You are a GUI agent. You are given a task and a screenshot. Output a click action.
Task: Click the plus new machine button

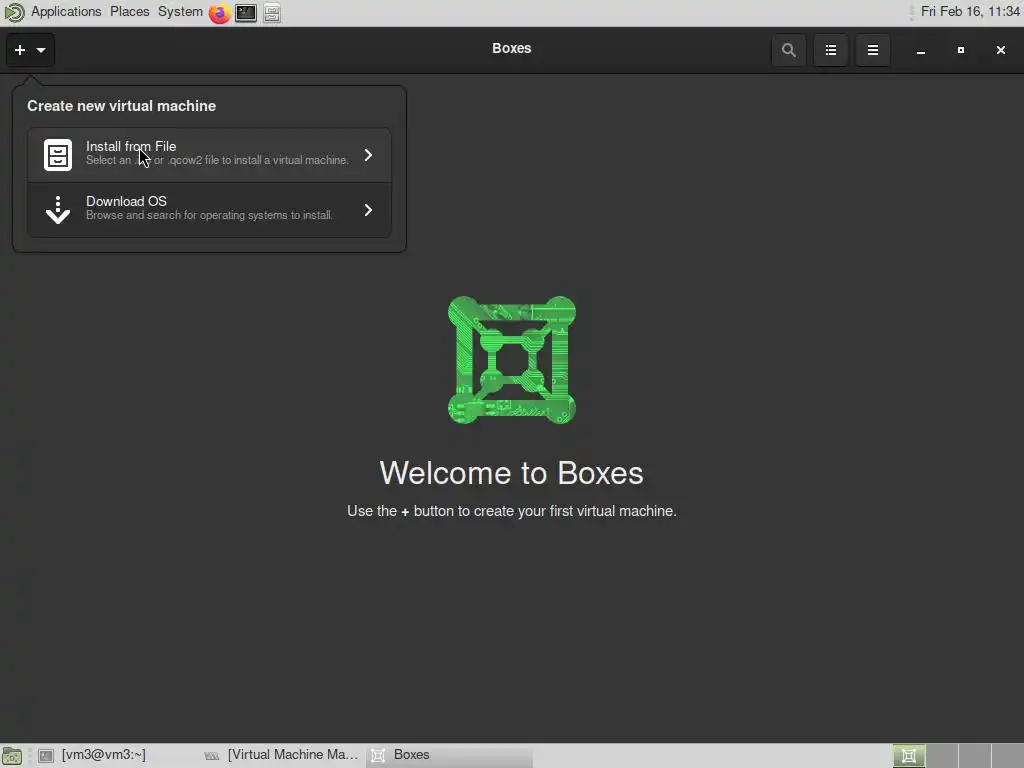[x=20, y=50]
